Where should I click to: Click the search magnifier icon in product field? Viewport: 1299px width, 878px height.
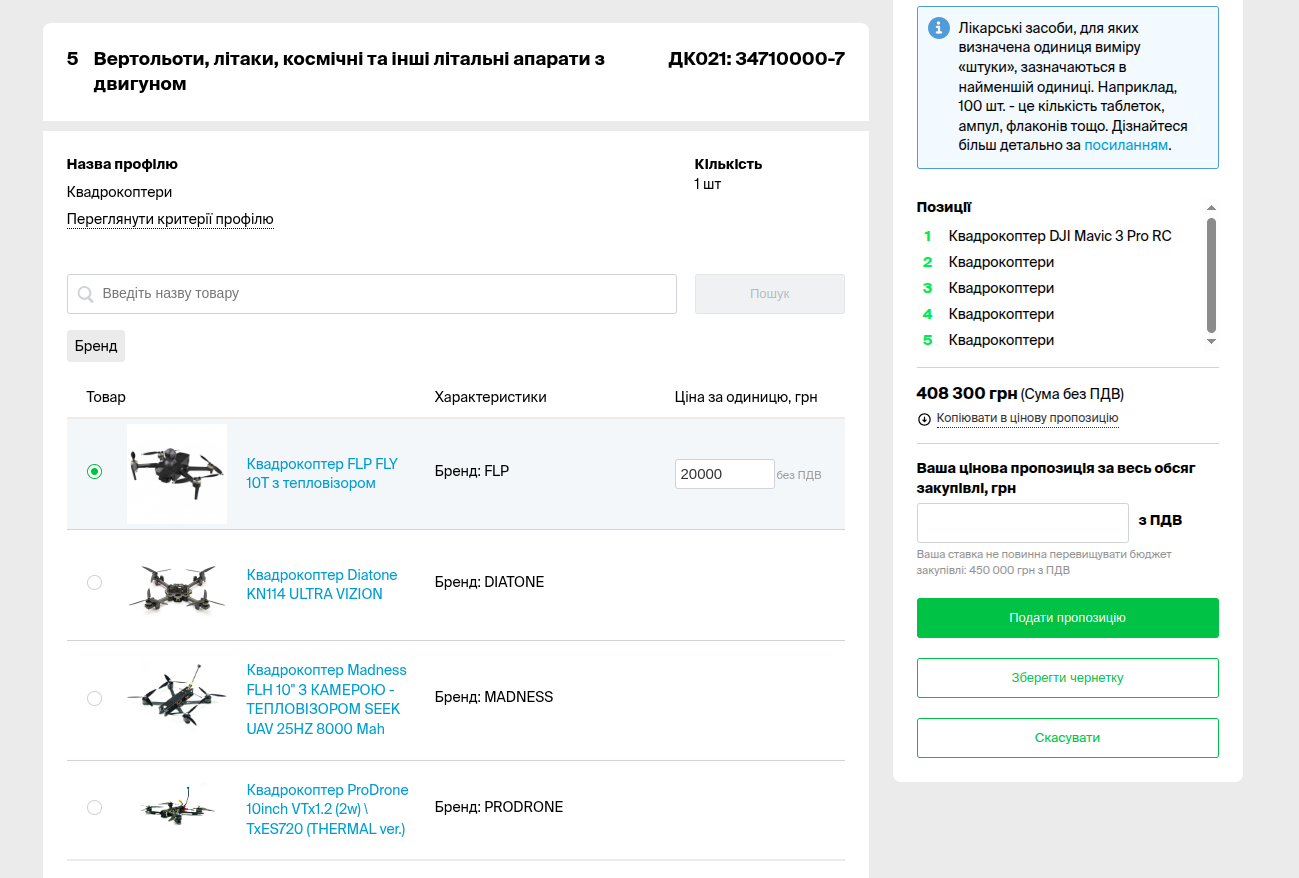pyautogui.click(x=86, y=294)
